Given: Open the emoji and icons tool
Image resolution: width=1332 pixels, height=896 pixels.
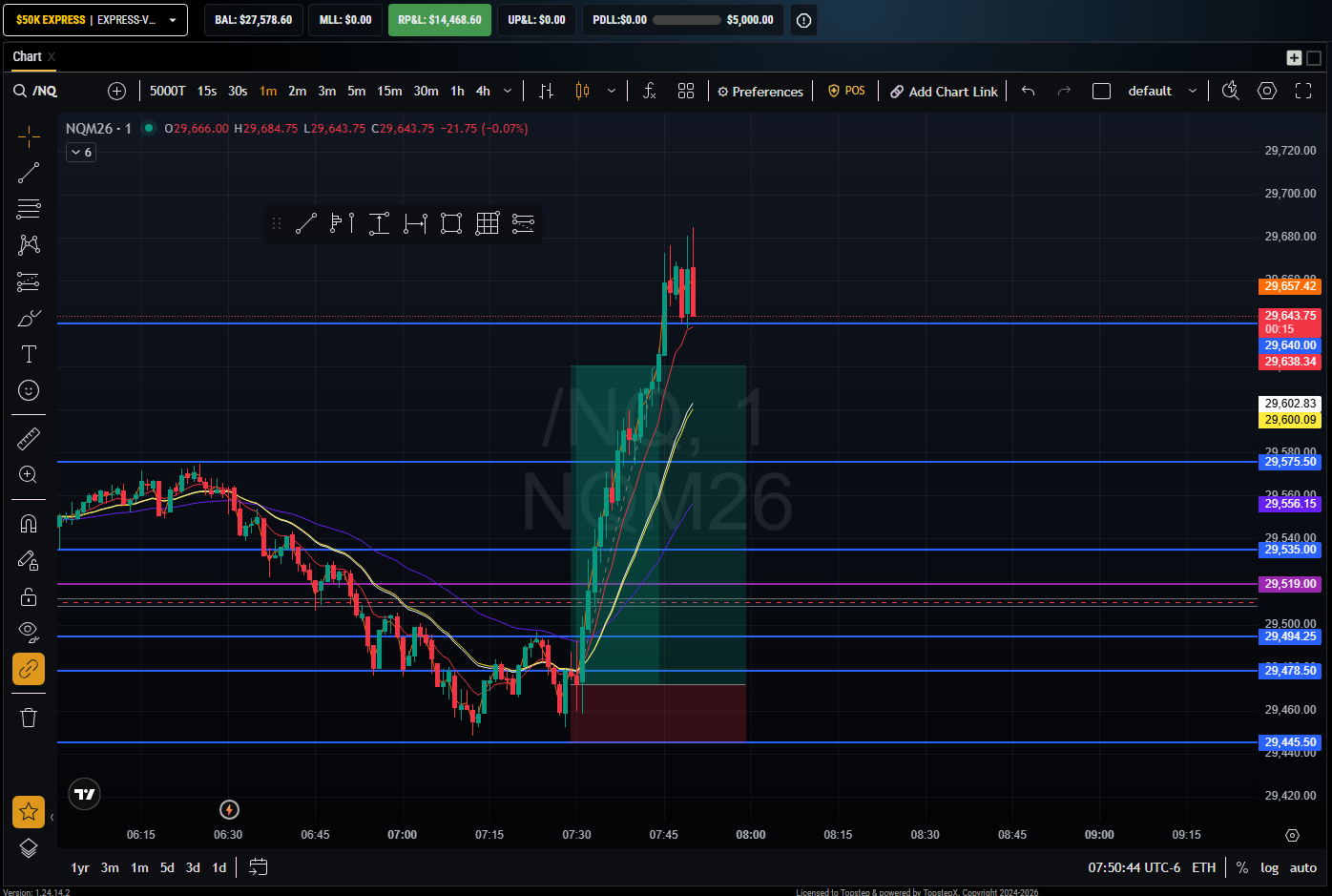Looking at the screenshot, I should [x=29, y=390].
